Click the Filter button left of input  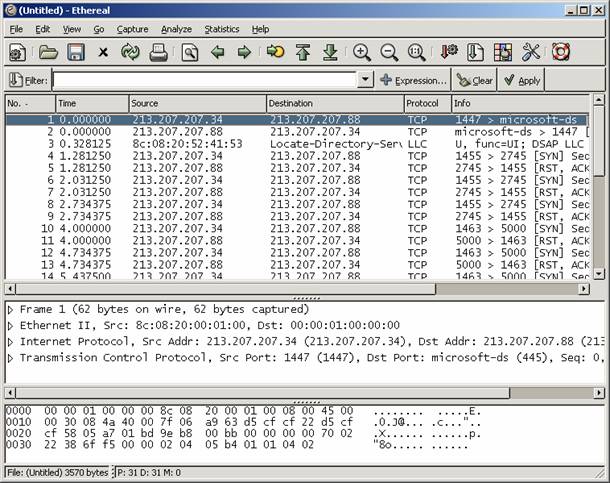tap(28, 80)
